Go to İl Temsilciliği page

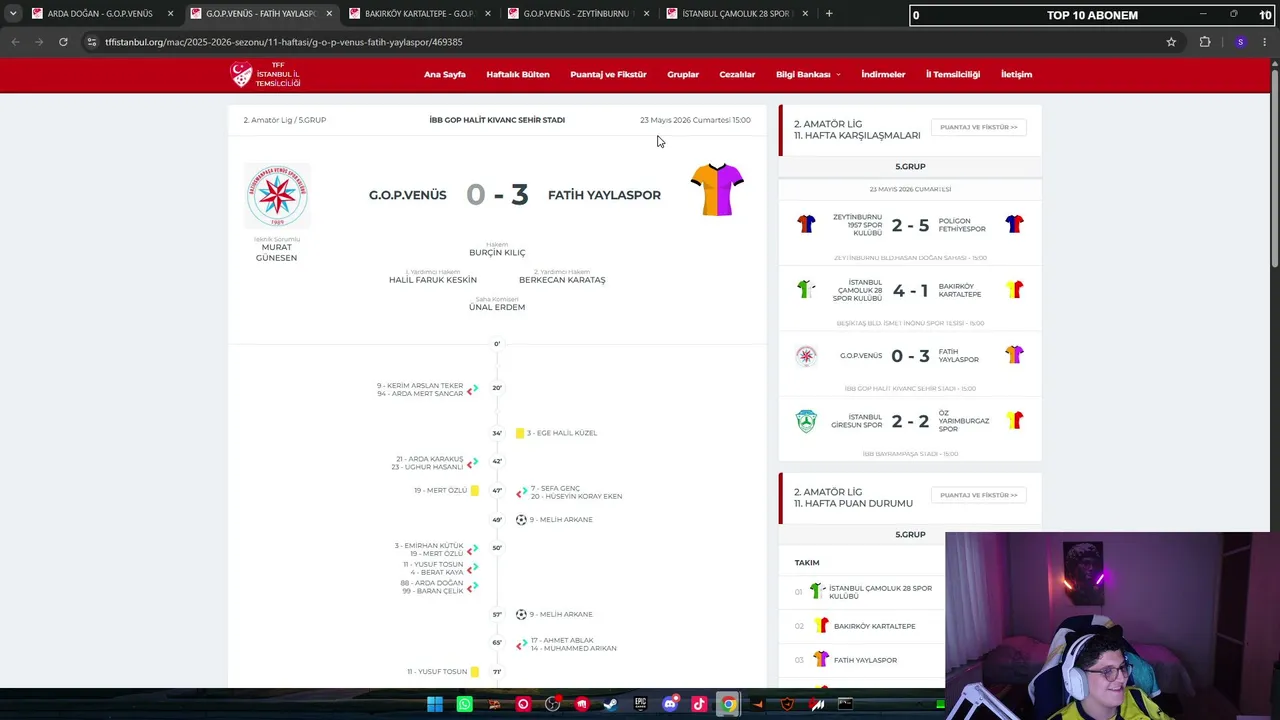(x=953, y=75)
